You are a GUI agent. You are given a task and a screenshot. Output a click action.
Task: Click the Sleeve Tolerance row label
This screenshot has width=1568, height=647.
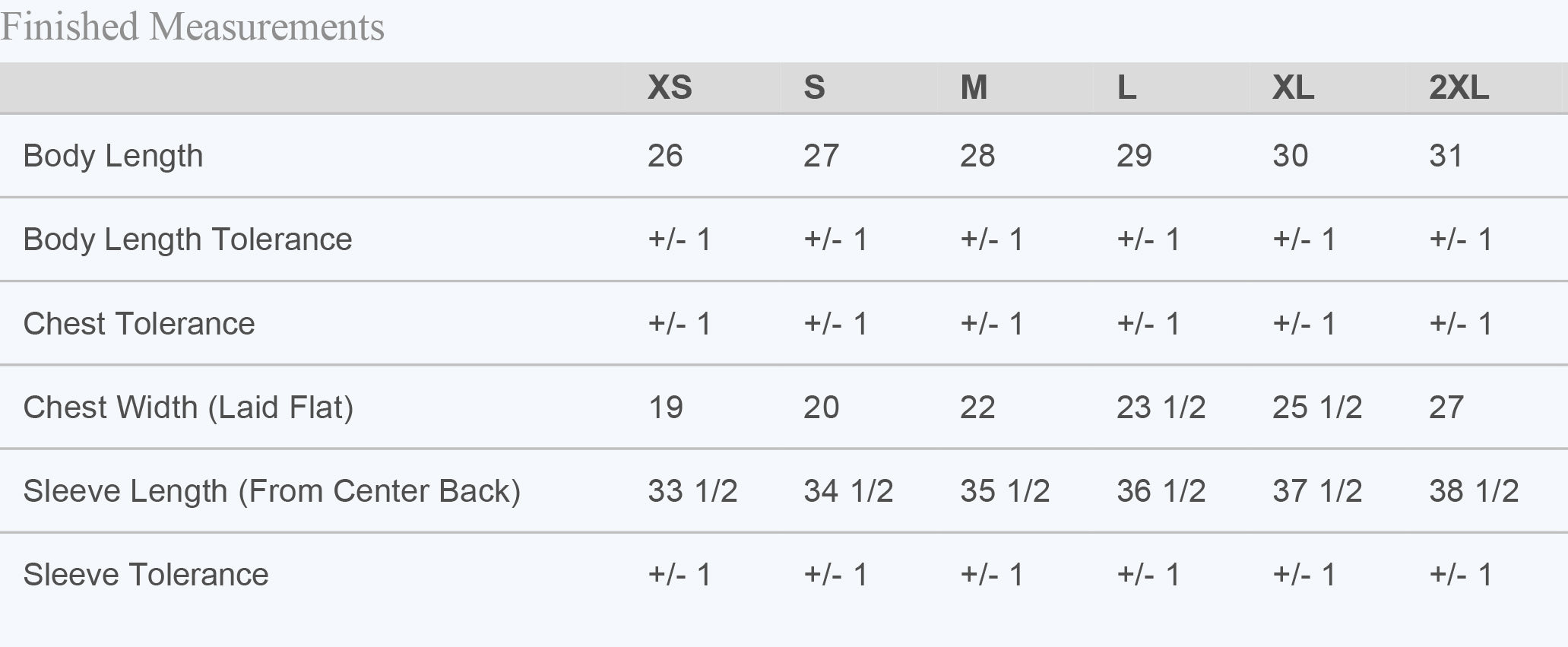pyautogui.click(x=146, y=575)
